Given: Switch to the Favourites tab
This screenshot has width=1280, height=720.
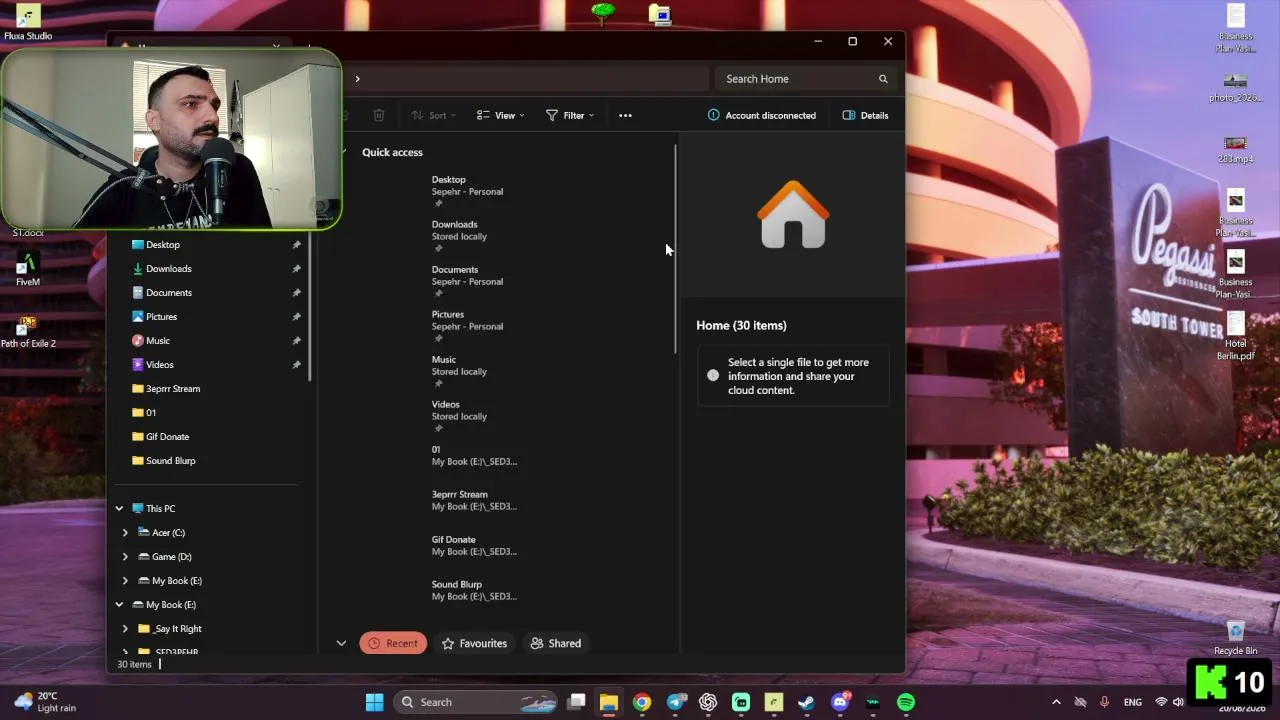Looking at the screenshot, I should tap(475, 643).
